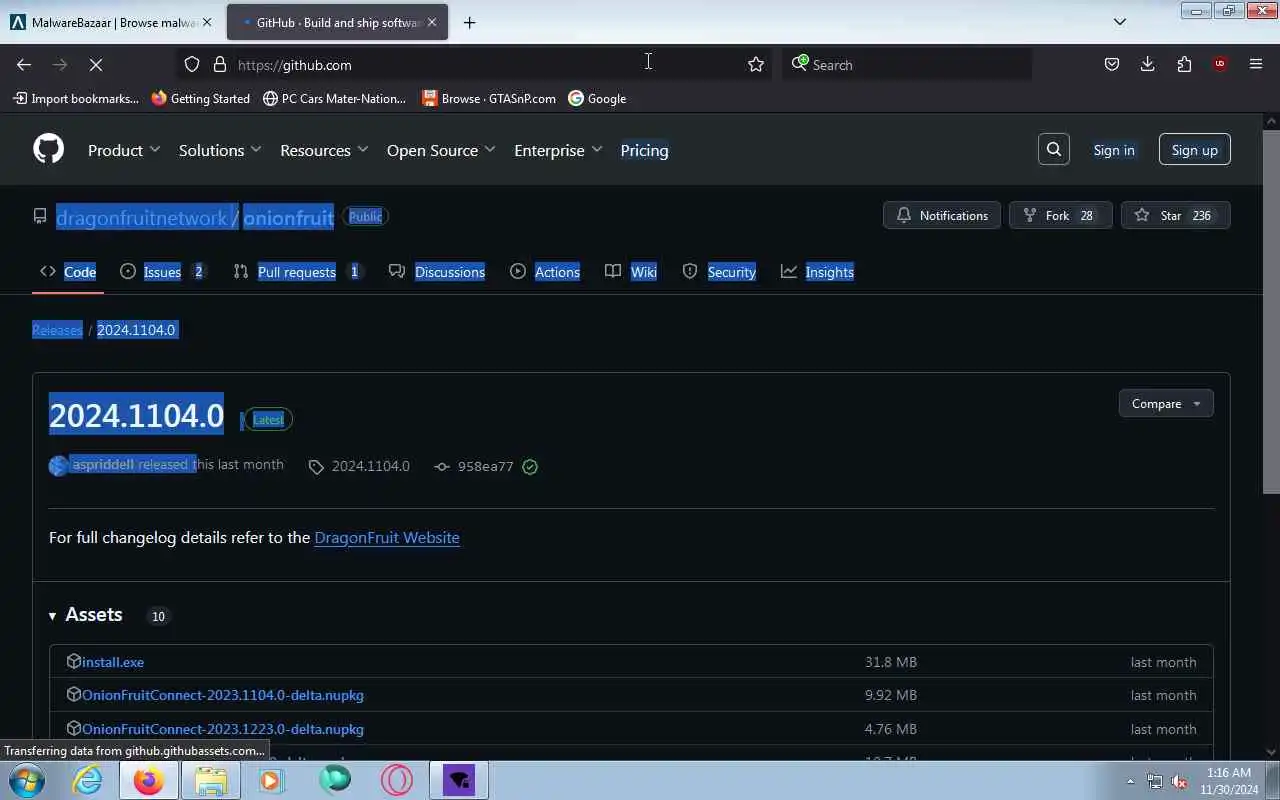Click the commit 958ea77 icon

[x=442, y=466]
